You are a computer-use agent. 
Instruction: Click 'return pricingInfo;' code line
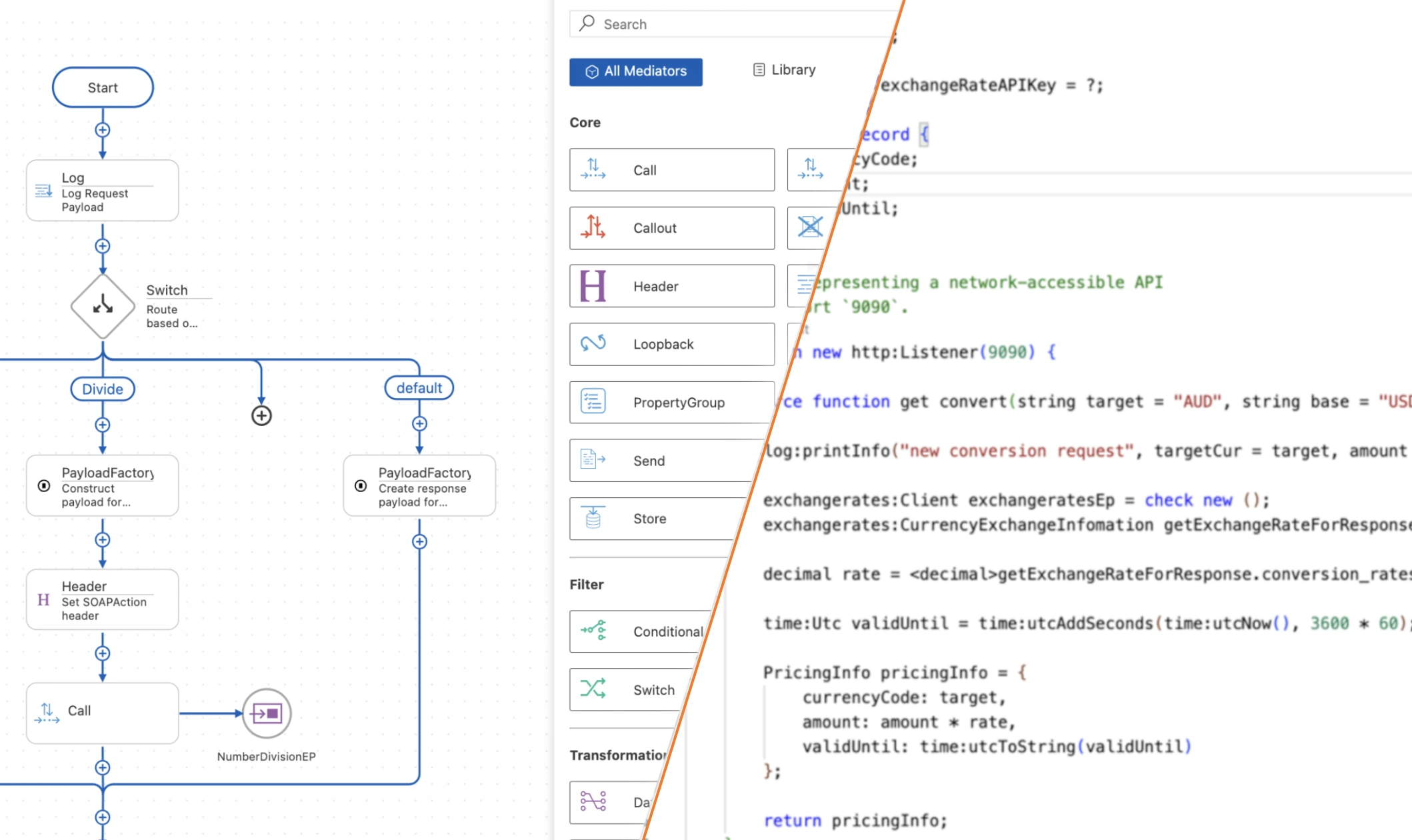pyautogui.click(x=855, y=821)
